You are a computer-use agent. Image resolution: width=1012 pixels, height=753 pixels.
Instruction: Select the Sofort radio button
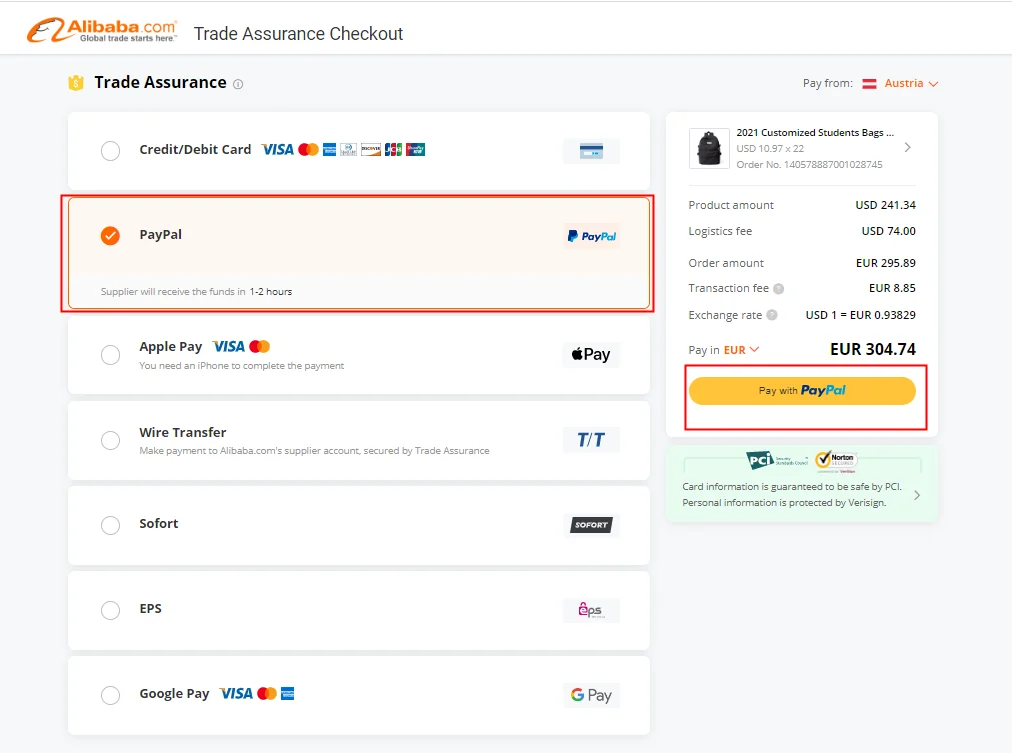click(x=110, y=525)
